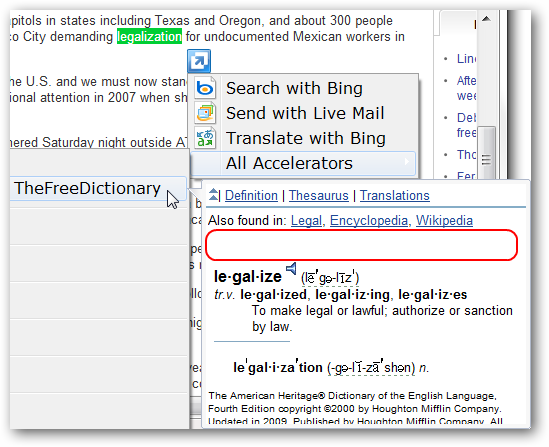
Task: Open the Legal dictionary link
Action: tap(306, 221)
